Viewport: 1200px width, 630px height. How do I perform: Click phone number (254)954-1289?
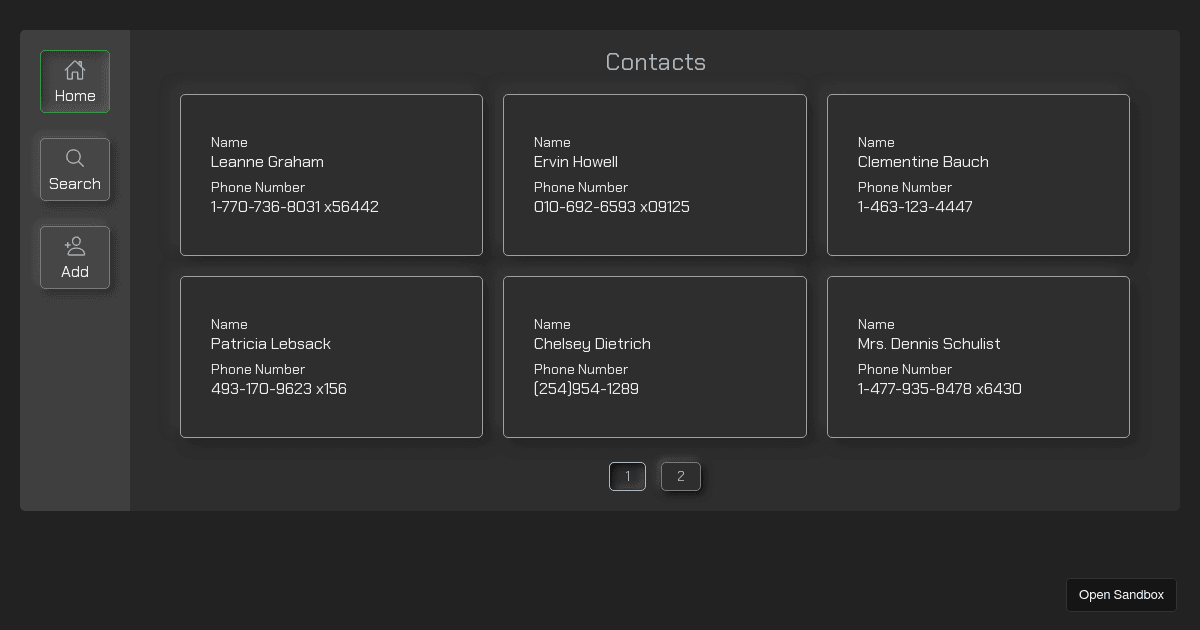coord(586,389)
